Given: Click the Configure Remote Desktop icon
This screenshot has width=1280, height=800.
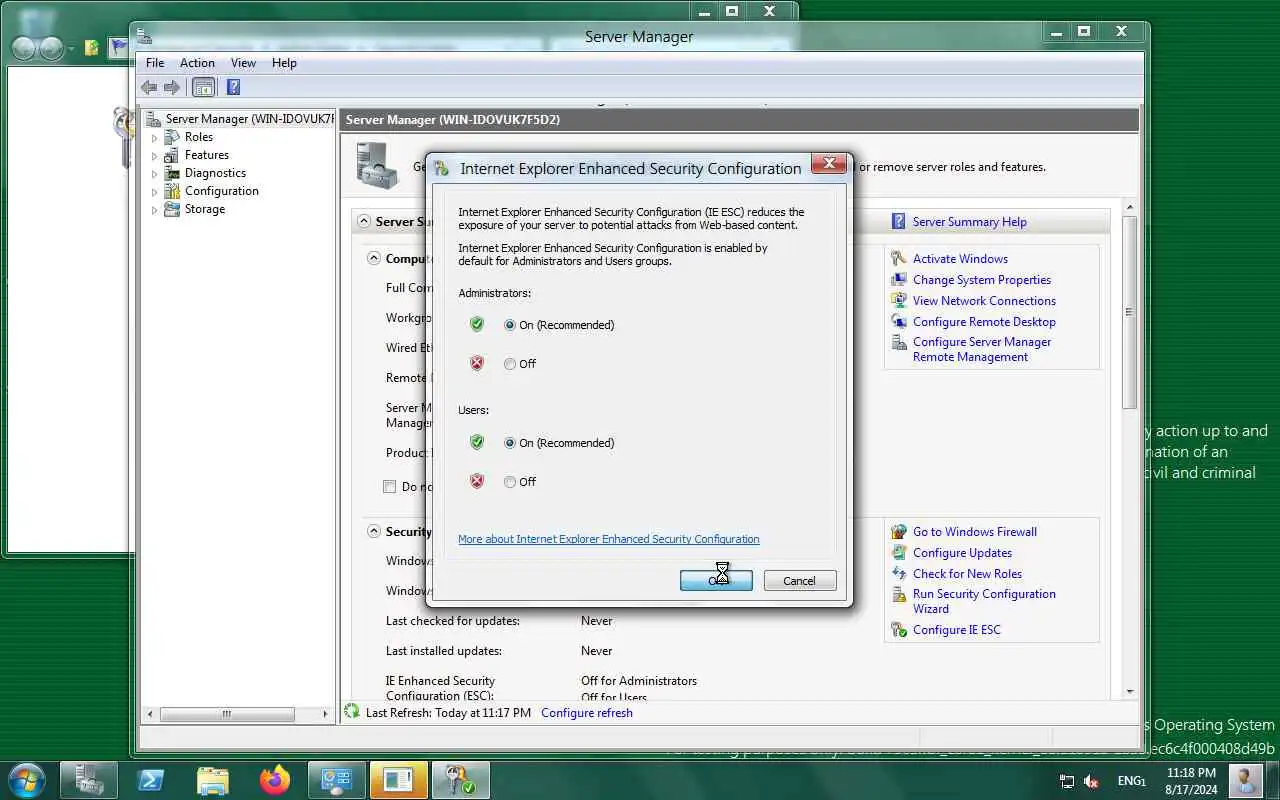Looking at the screenshot, I should (899, 321).
